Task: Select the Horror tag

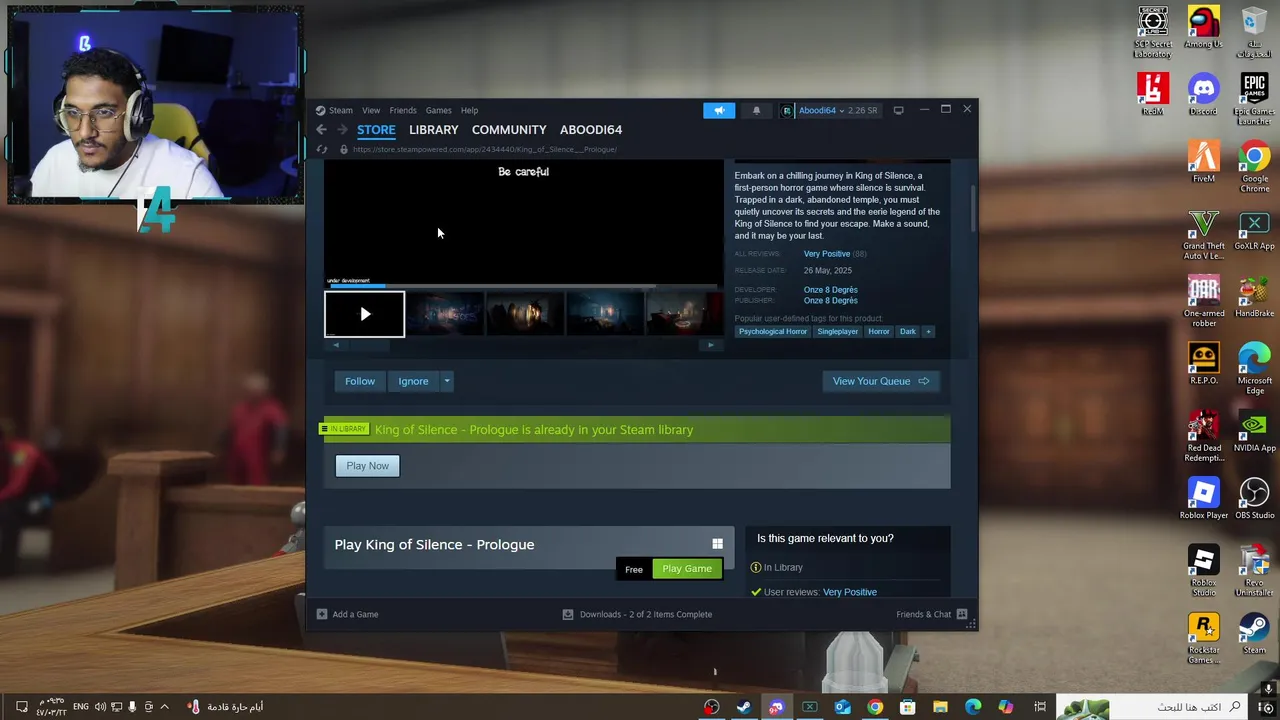Action: pyautogui.click(x=879, y=331)
